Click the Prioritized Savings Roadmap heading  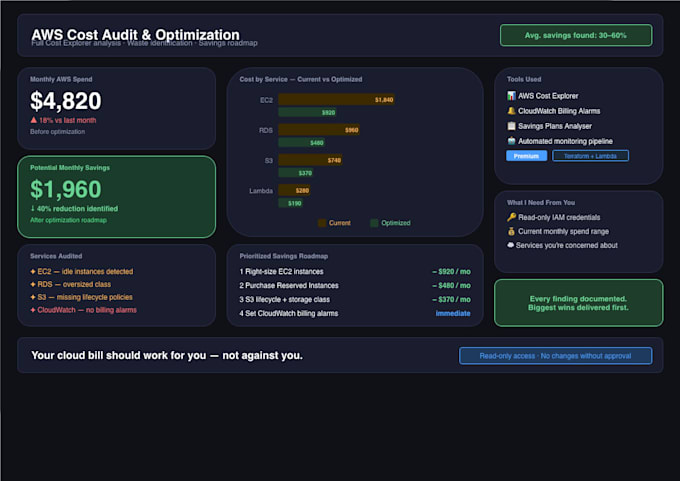[x=284, y=256]
